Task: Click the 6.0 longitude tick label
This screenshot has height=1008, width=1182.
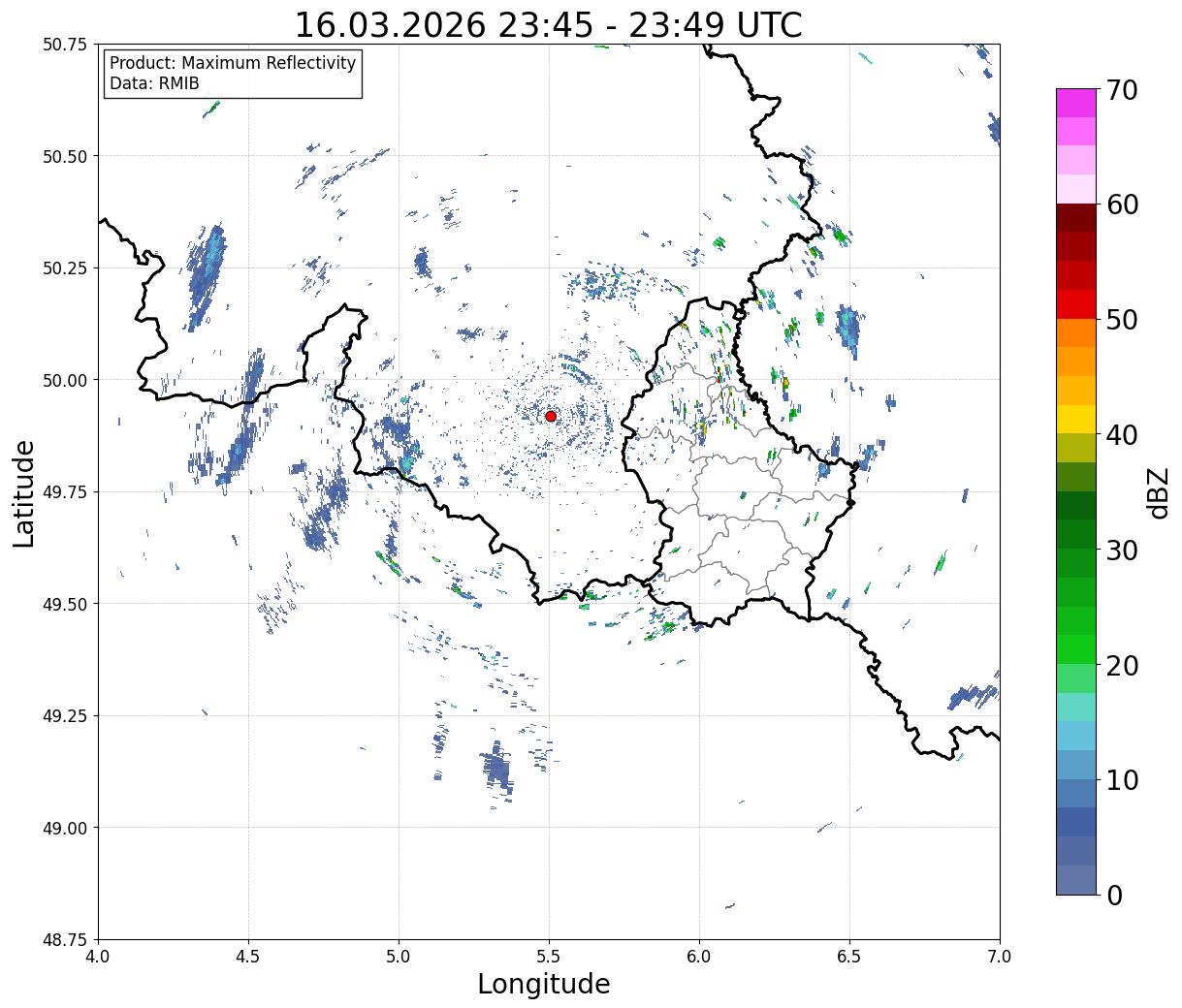Action: coord(699,957)
